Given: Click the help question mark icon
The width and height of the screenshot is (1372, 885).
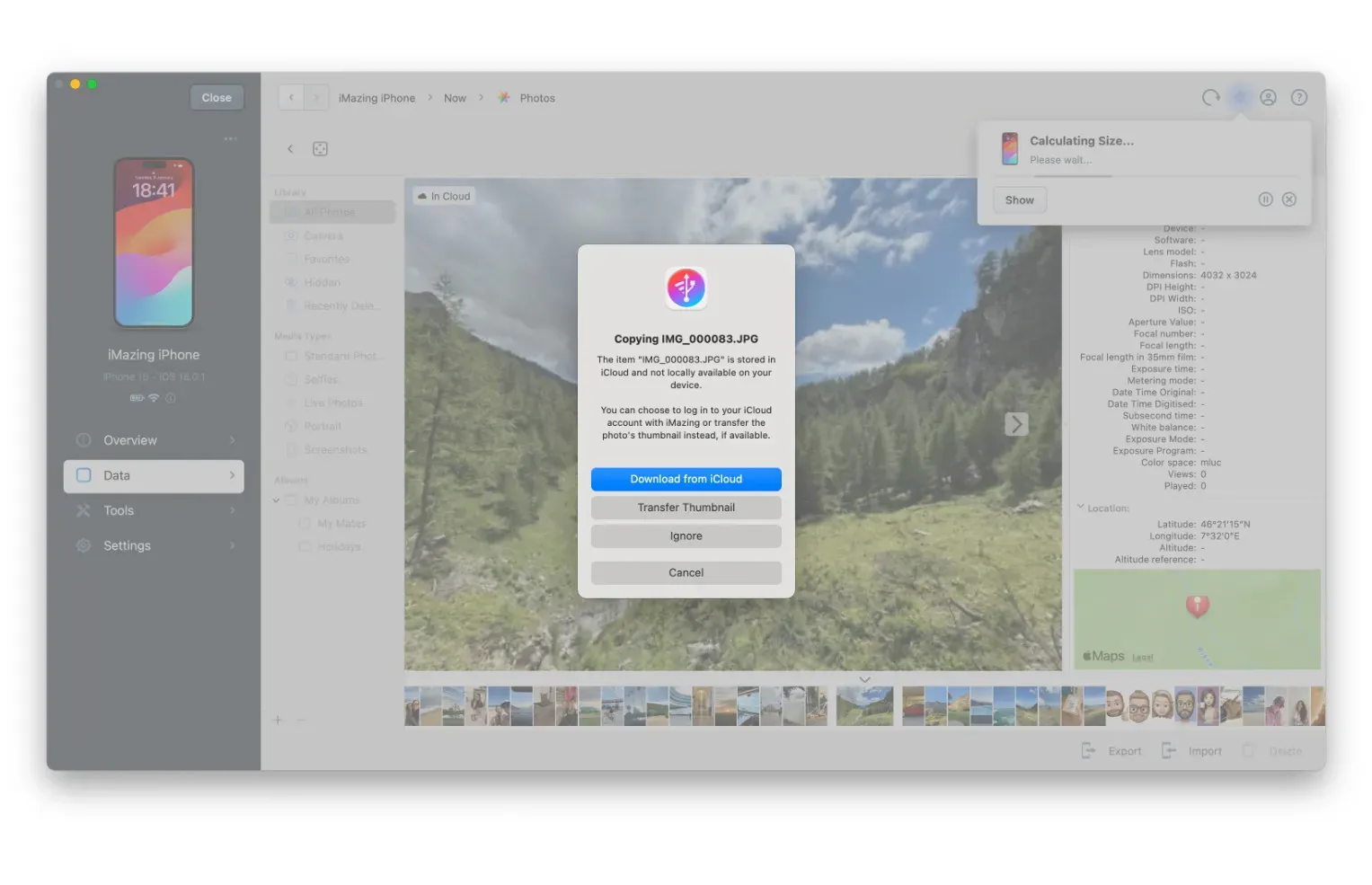Looking at the screenshot, I should [x=1298, y=97].
